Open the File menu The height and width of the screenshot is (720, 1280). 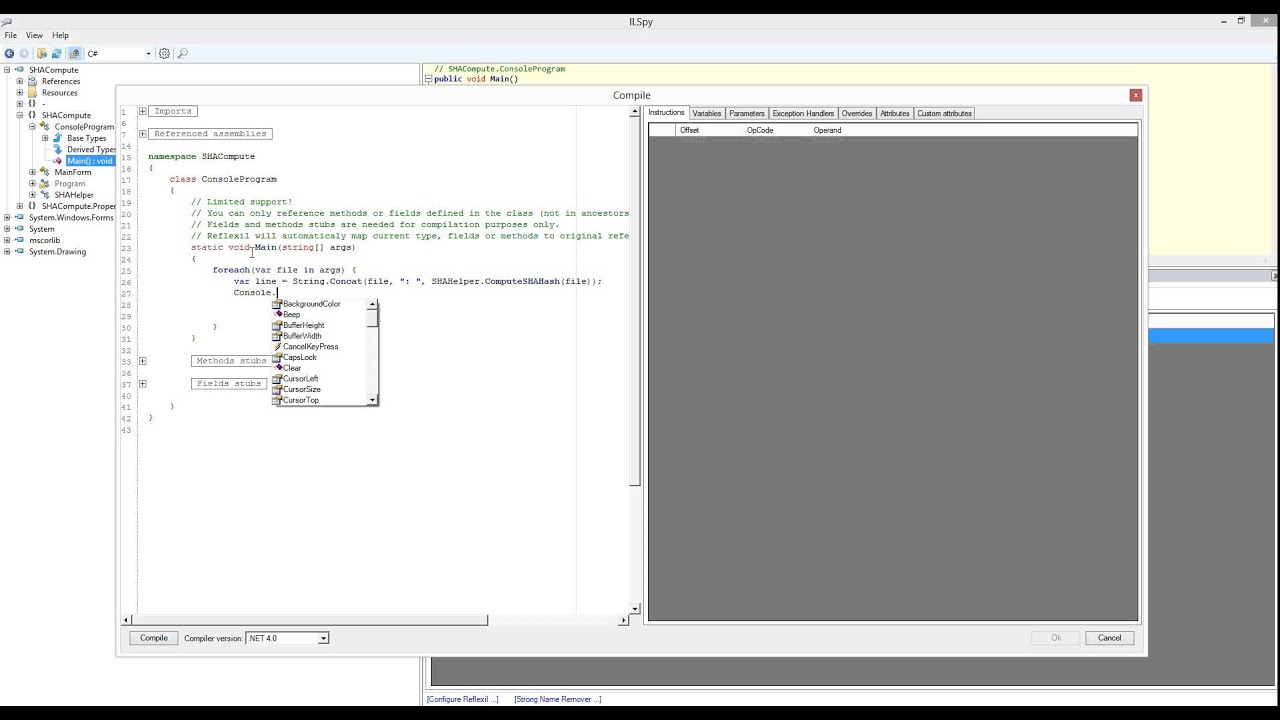(x=11, y=35)
